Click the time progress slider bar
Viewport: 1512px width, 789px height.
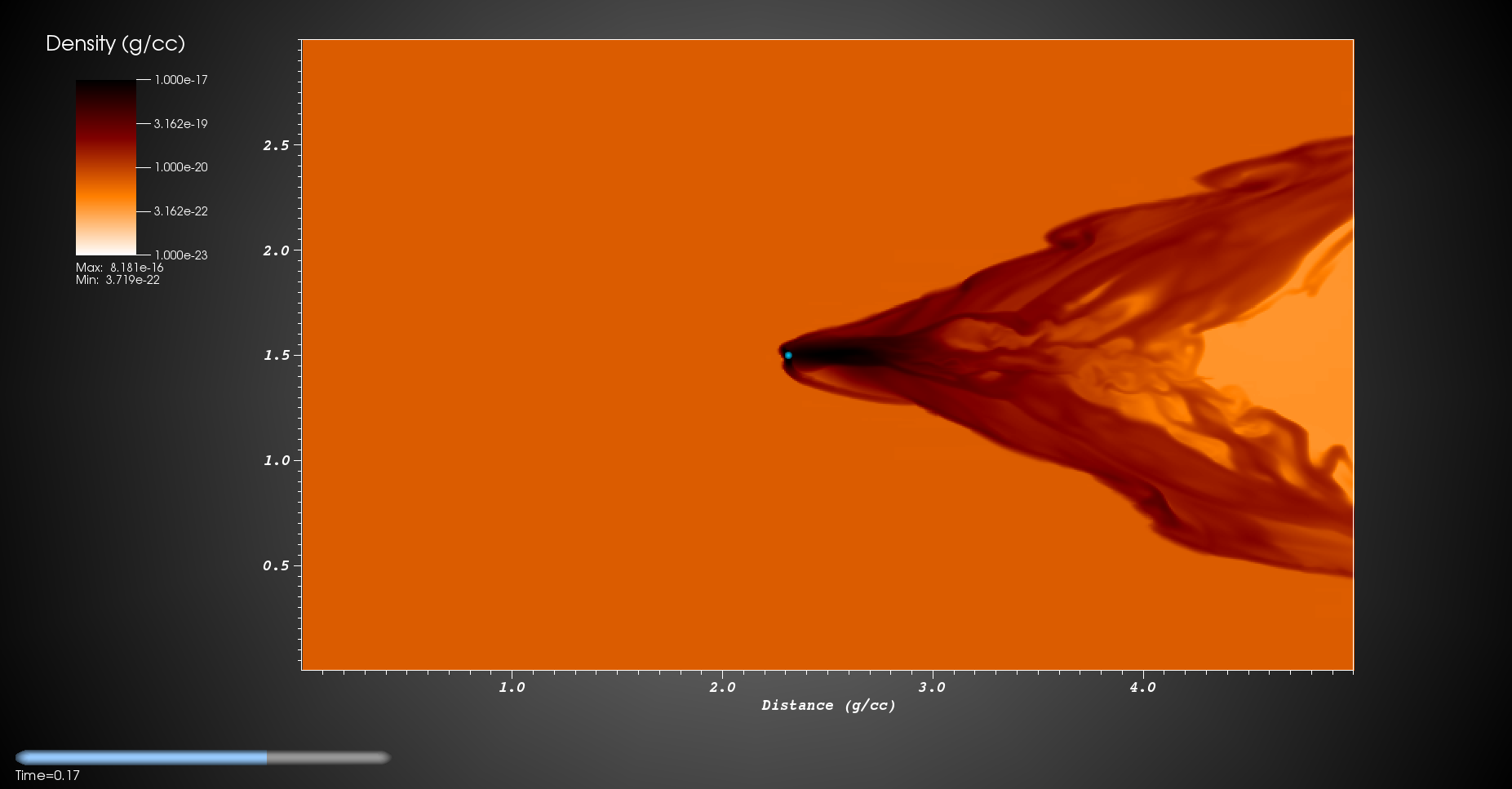(x=202, y=757)
